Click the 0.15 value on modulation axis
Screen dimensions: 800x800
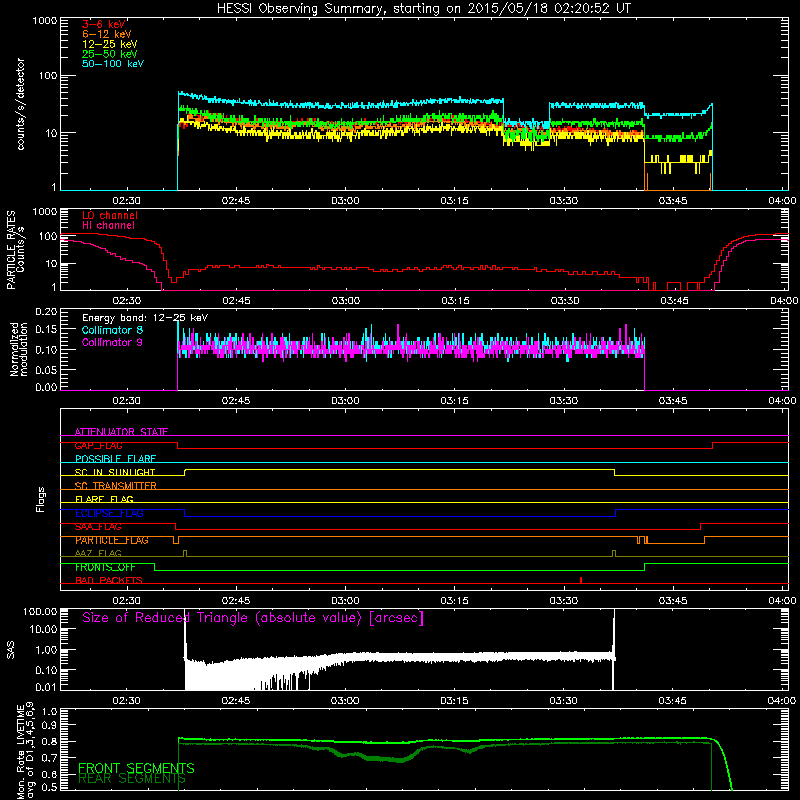tap(46, 330)
